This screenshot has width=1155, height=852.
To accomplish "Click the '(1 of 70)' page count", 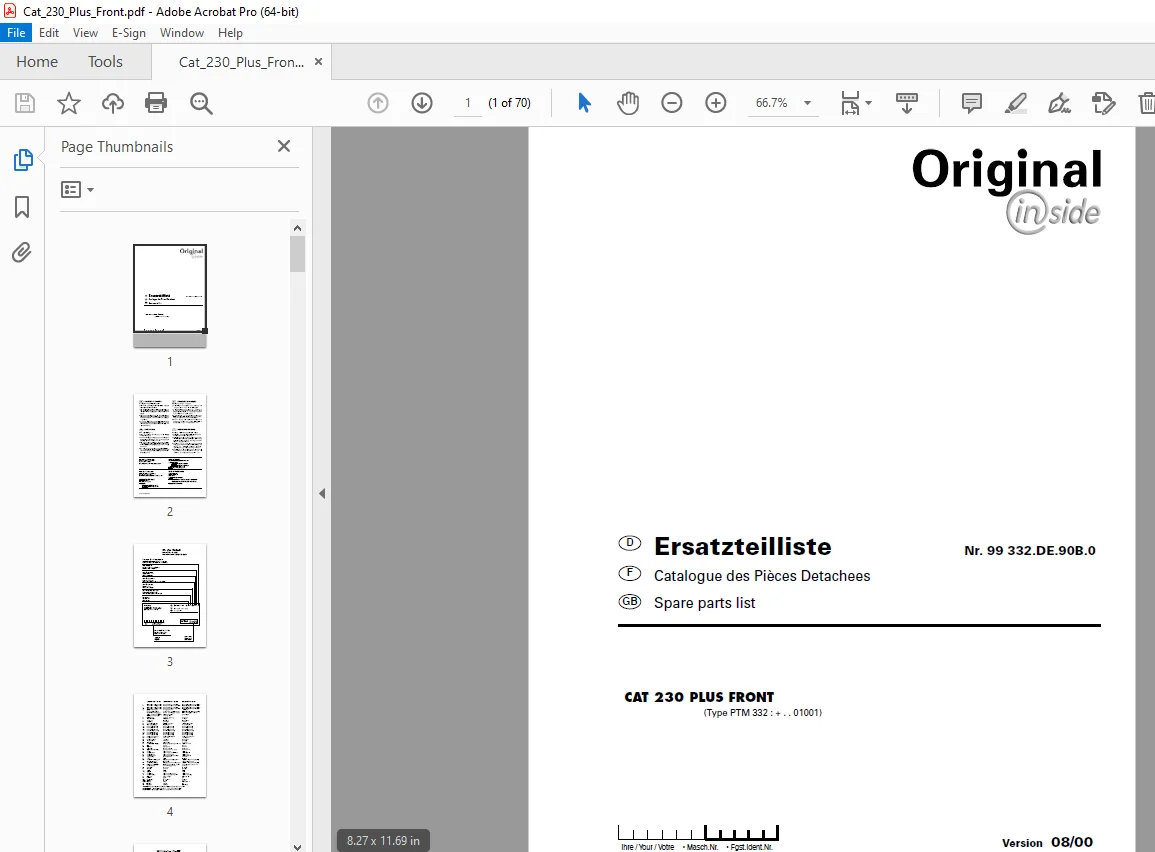I will click(509, 103).
